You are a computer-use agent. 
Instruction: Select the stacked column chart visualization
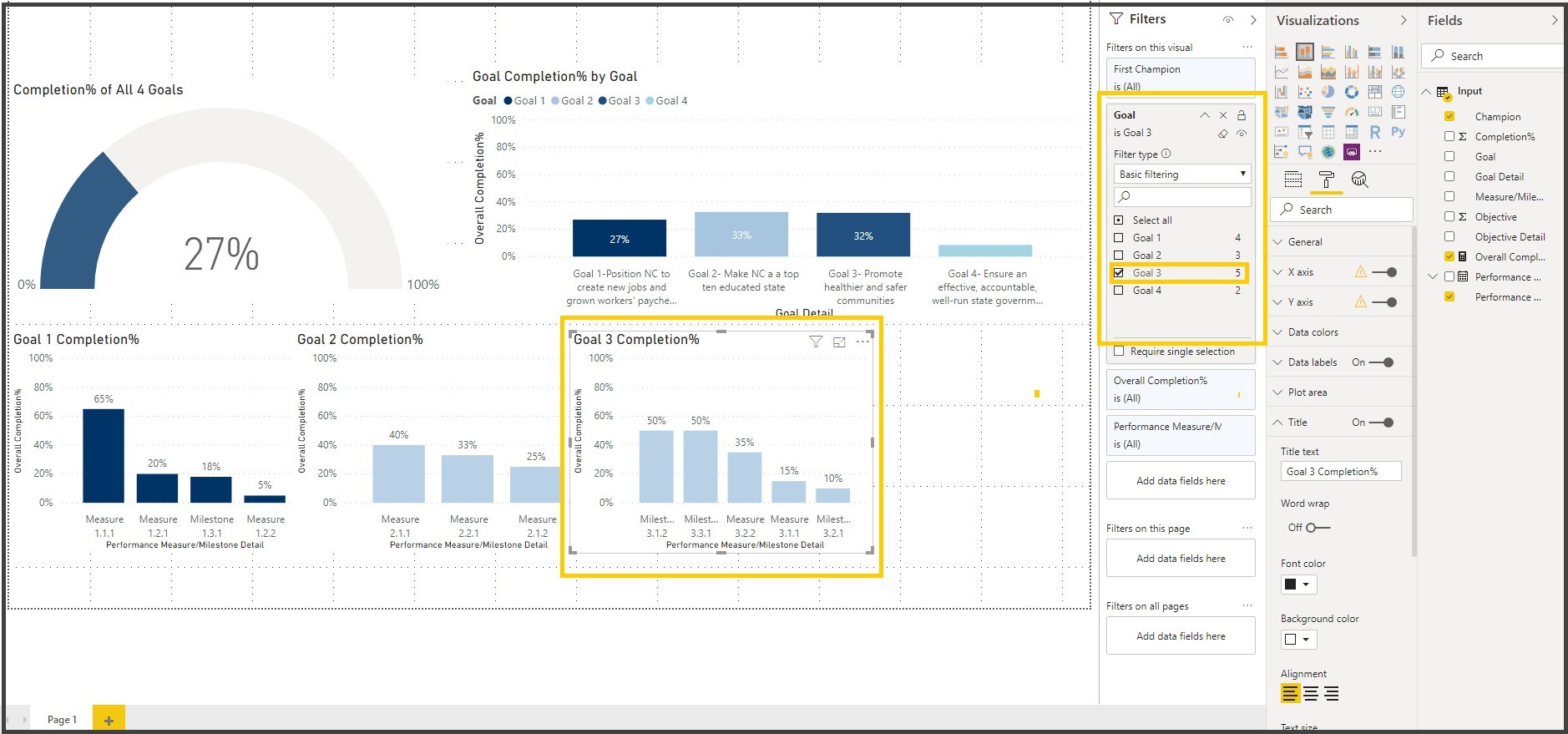point(1305,52)
